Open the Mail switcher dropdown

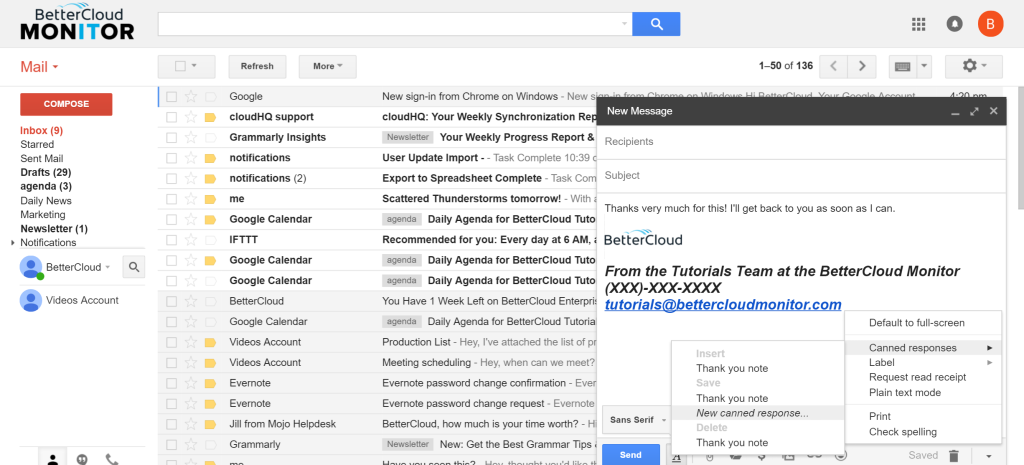click(40, 67)
